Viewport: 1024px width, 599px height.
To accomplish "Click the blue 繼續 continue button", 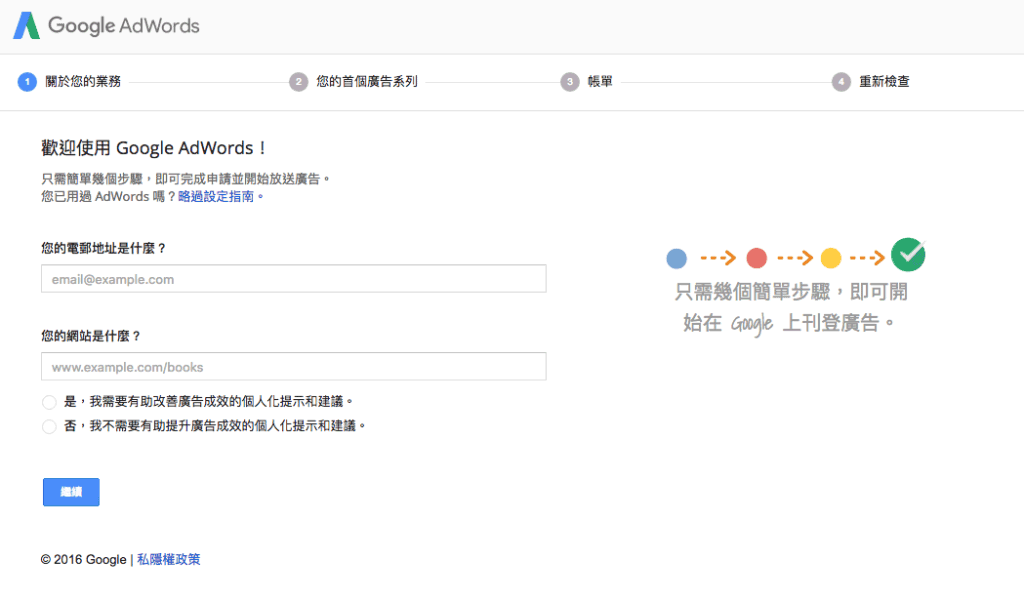I will [71, 492].
